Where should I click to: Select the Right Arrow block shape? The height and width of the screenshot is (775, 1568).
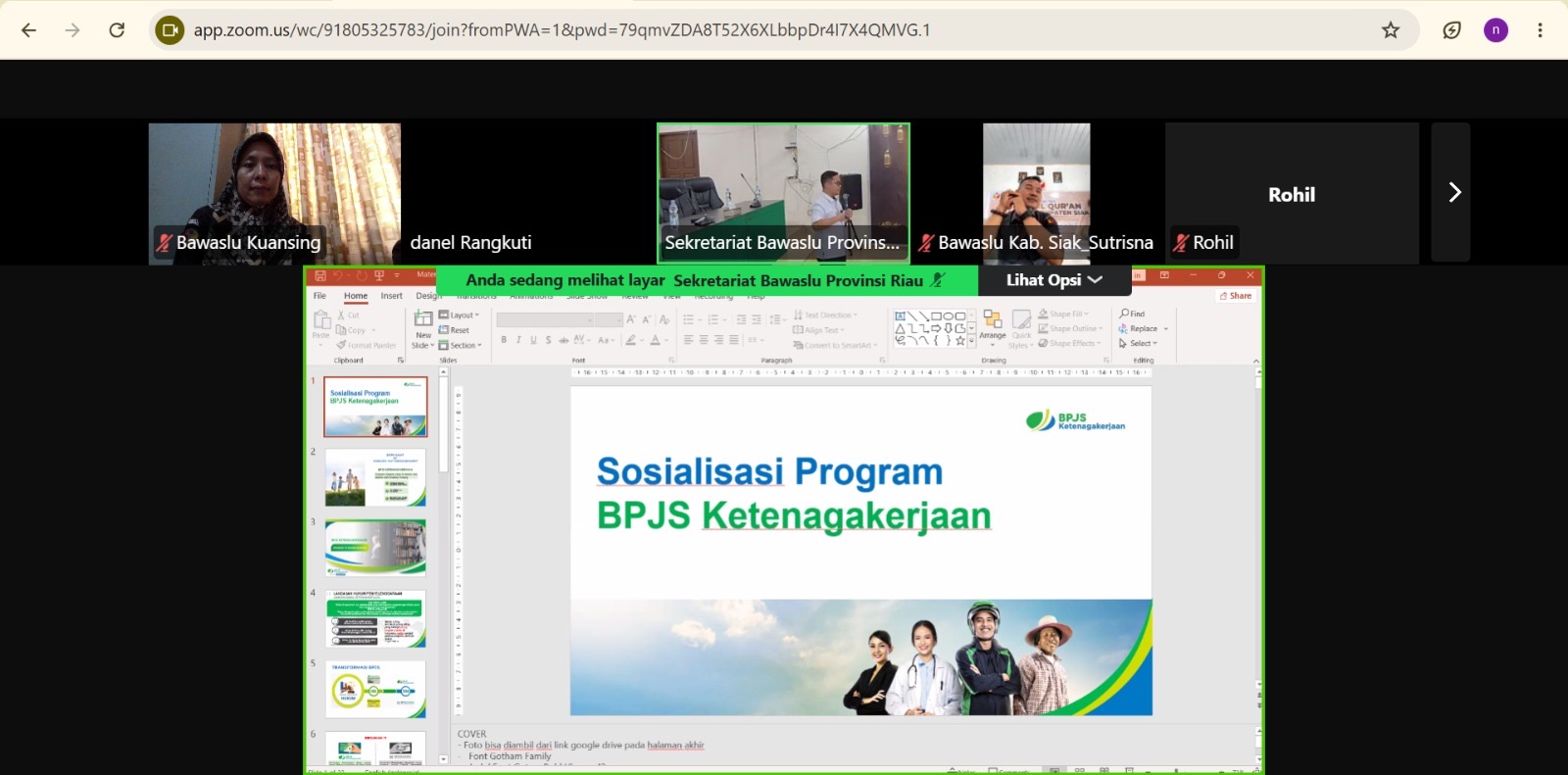click(936, 328)
